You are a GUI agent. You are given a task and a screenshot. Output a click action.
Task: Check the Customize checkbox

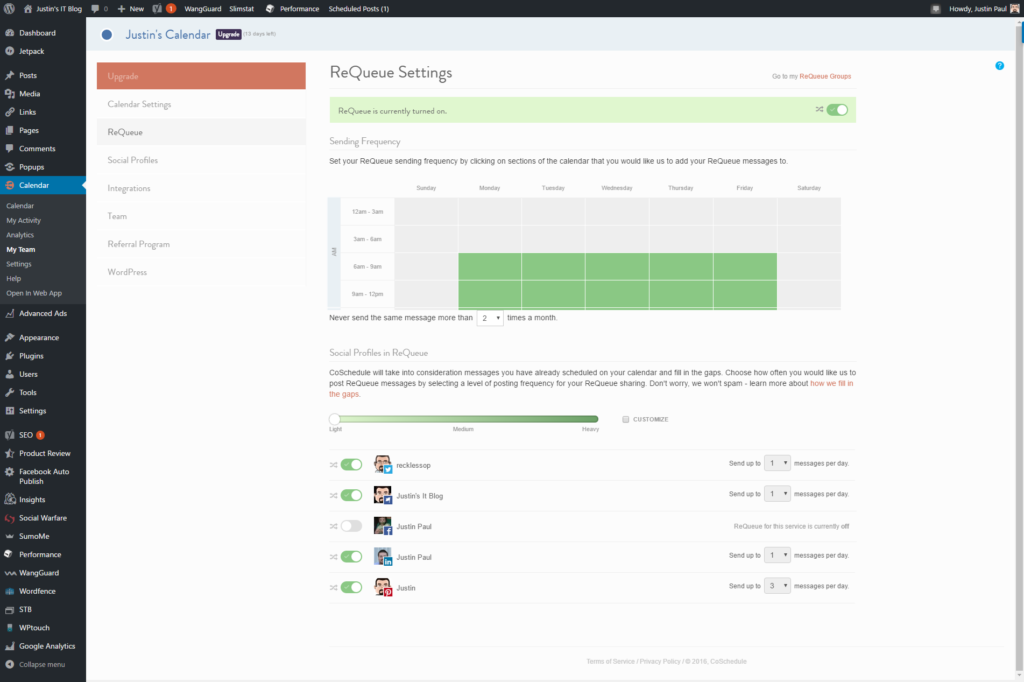click(x=626, y=419)
